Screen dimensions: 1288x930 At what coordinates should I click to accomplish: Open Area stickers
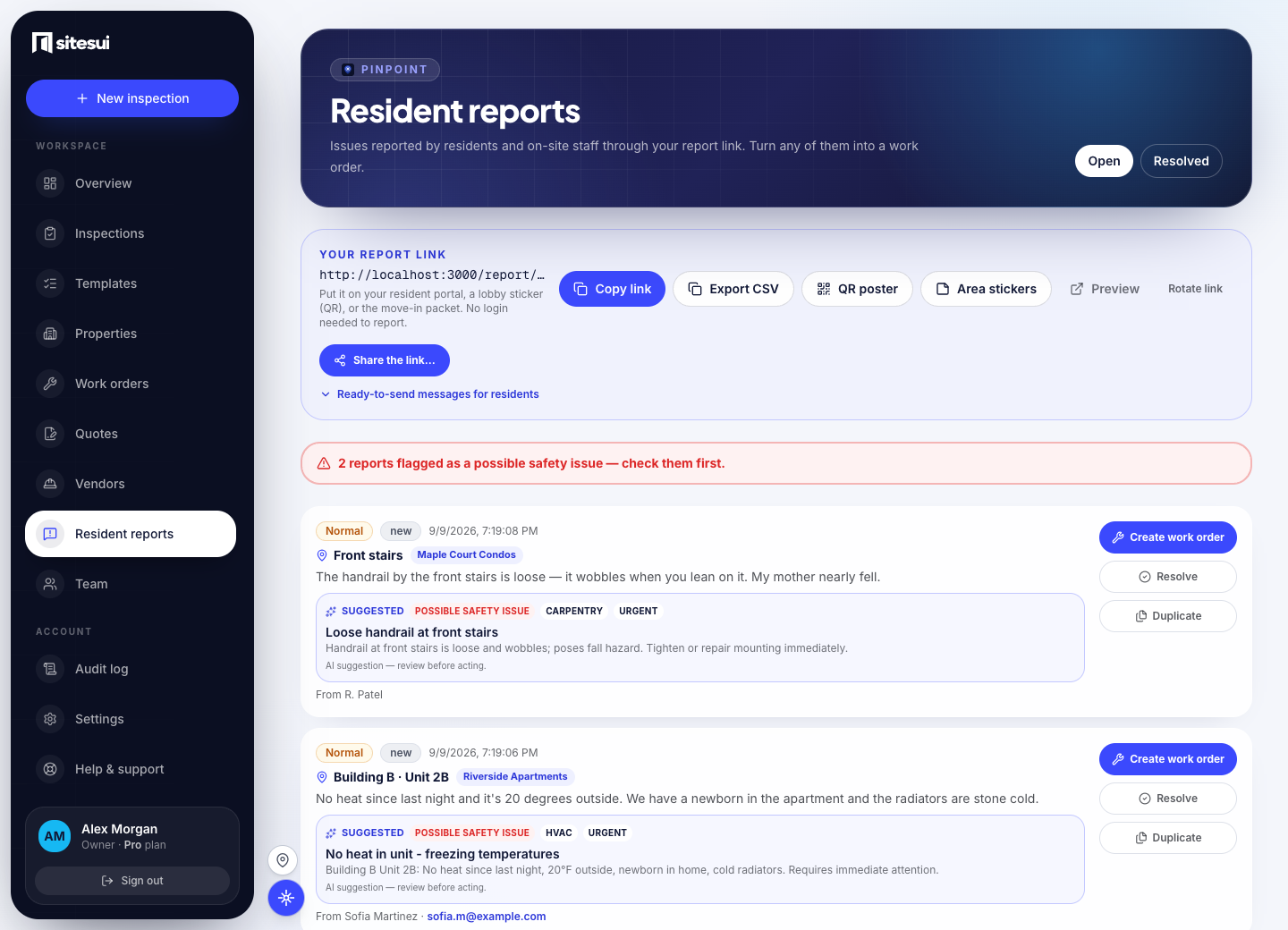click(x=986, y=289)
